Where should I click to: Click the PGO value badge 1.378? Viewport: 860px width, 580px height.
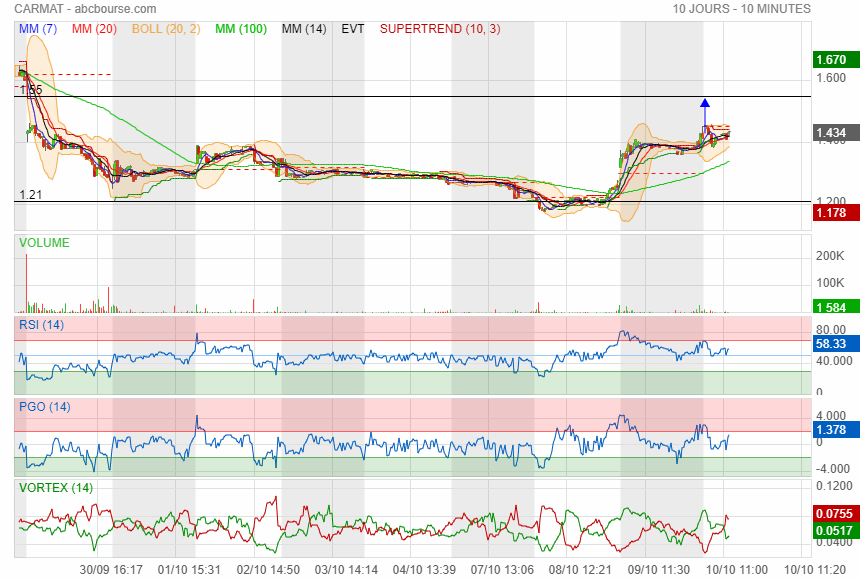830,430
